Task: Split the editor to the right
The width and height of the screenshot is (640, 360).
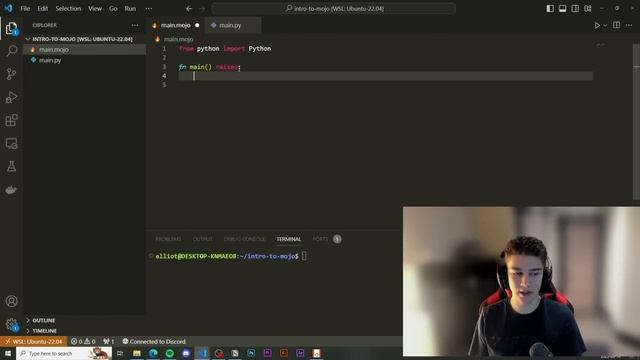Action: coord(616,25)
